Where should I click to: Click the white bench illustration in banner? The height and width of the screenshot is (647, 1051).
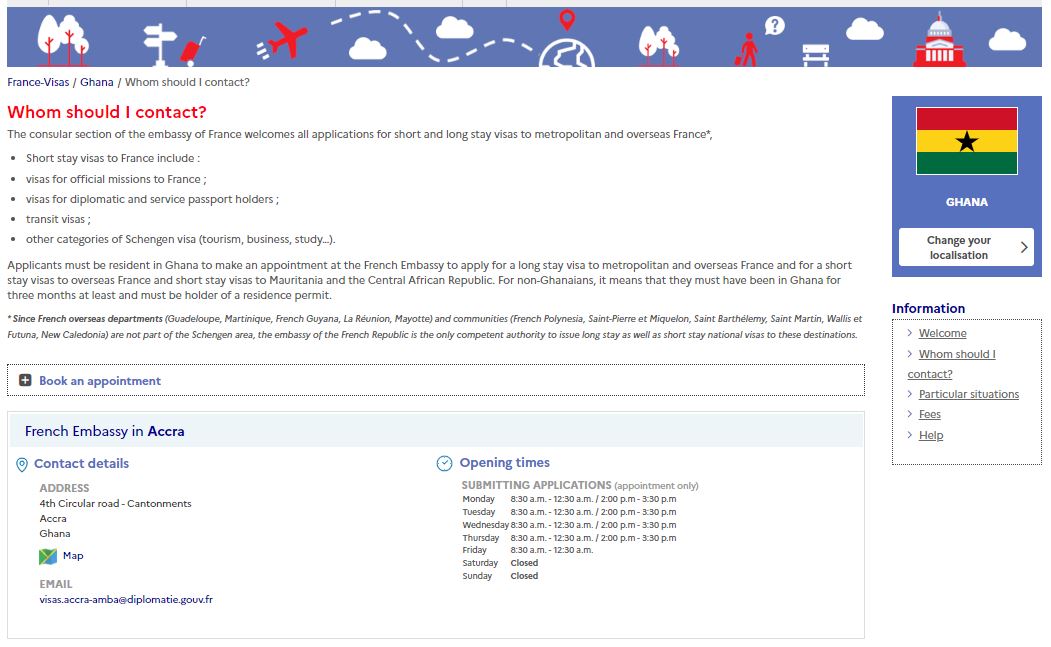pyautogui.click(x=816, y=55)
